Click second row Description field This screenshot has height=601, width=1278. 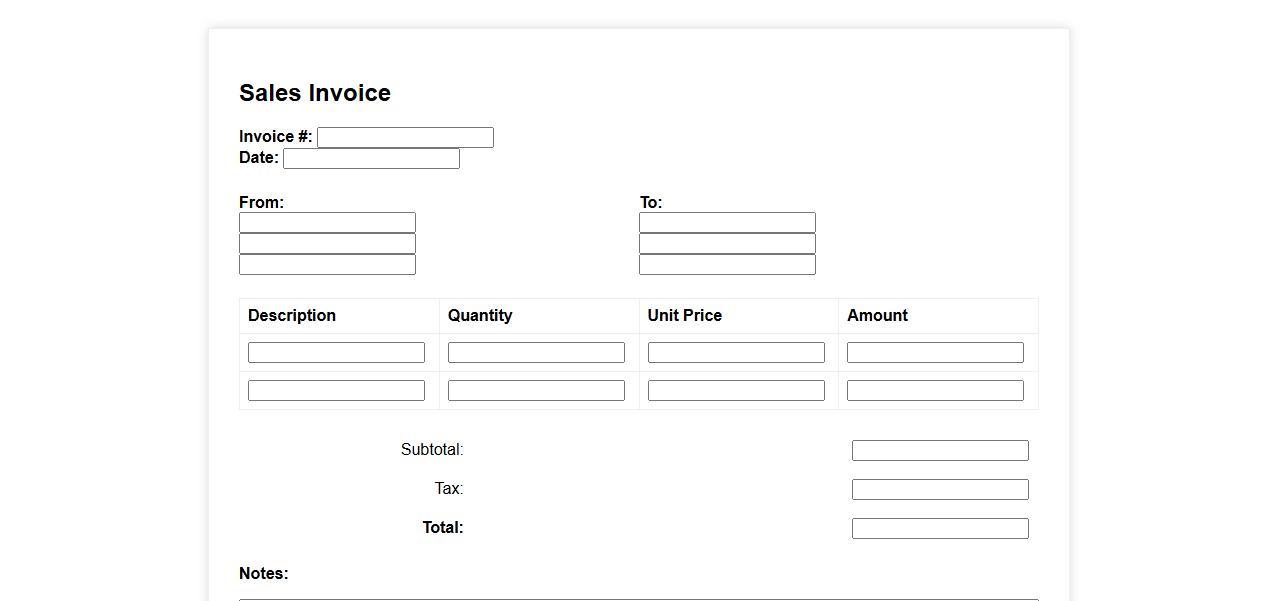coord(336,390)
